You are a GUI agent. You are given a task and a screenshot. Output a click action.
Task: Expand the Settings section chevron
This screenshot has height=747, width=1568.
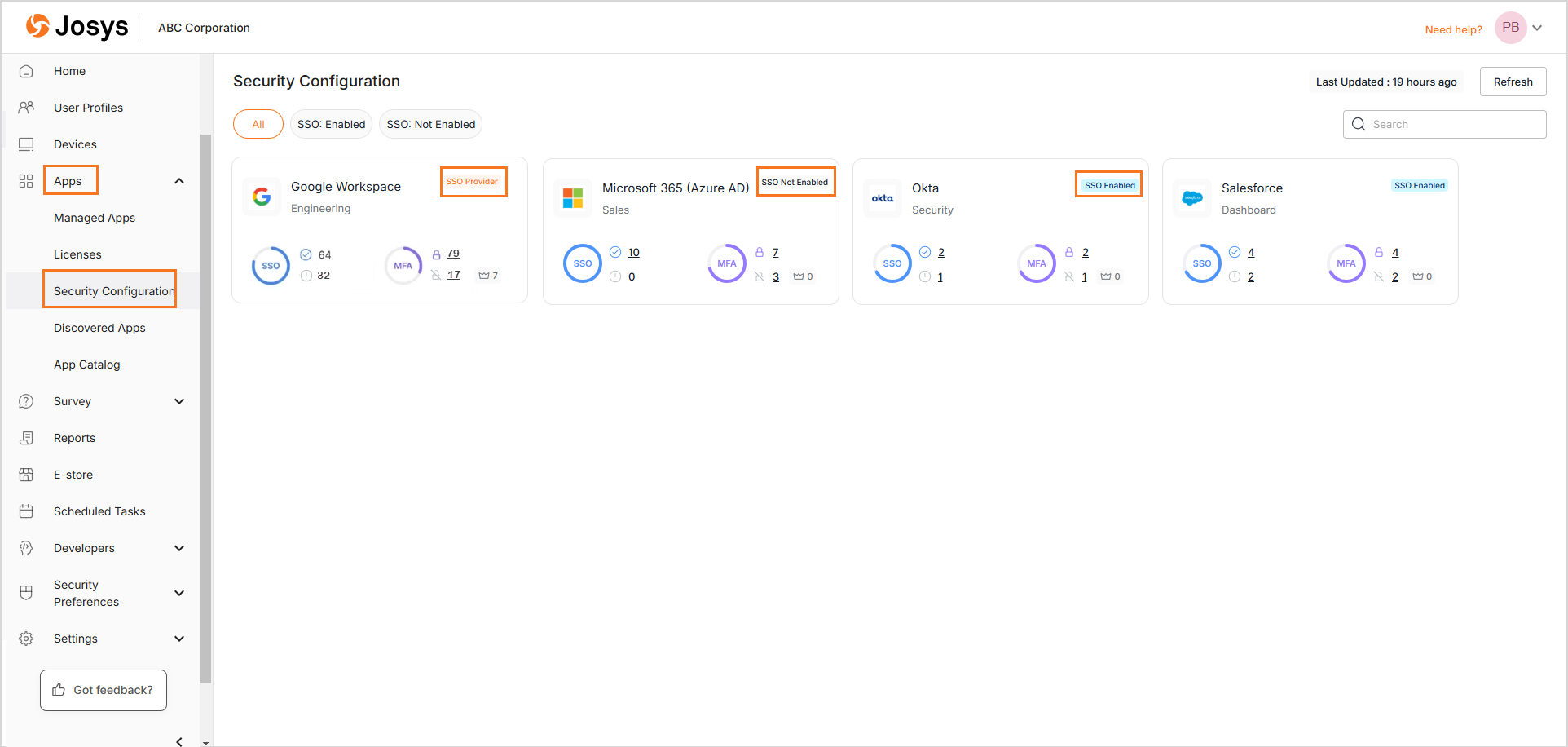pos(179,639)
